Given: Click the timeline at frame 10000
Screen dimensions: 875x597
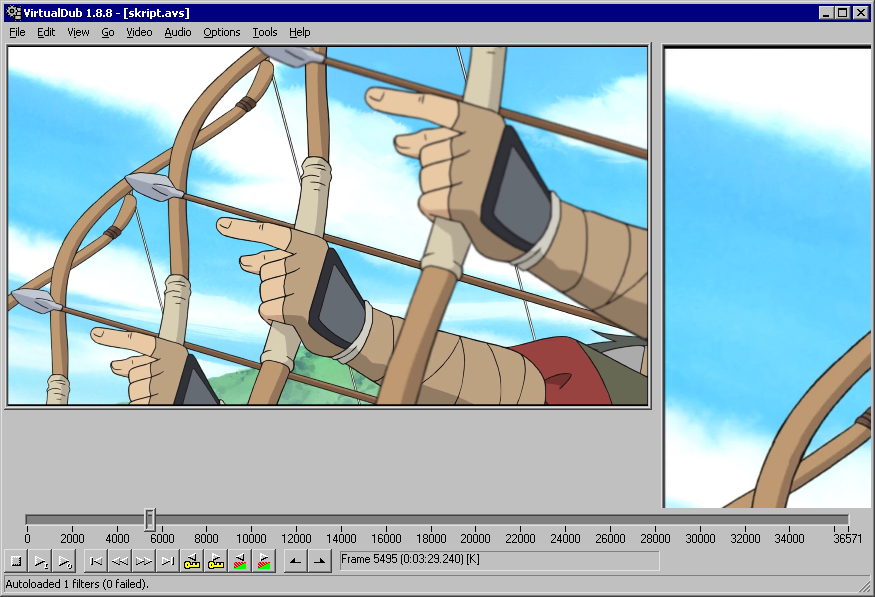Looking at the screenshot, I should (251, 538).
